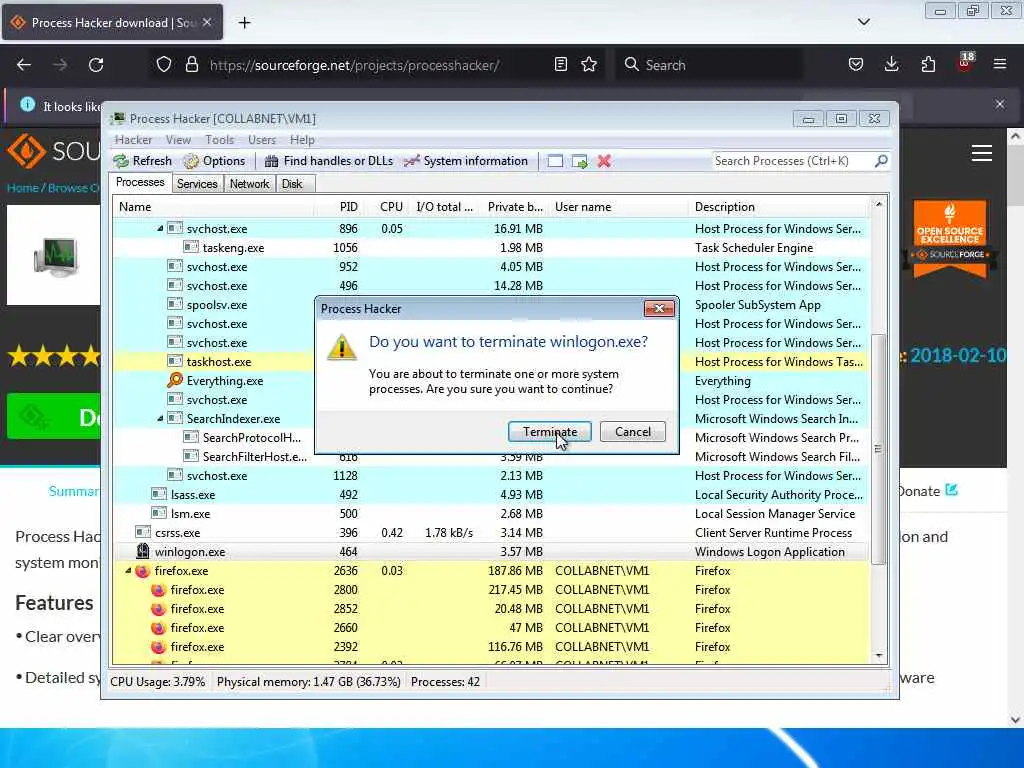The width and height of the screenshot is (1024, 768).
Task: Sort by Private bytes column header
Action: pyautogui.click(x=515, y=207)
